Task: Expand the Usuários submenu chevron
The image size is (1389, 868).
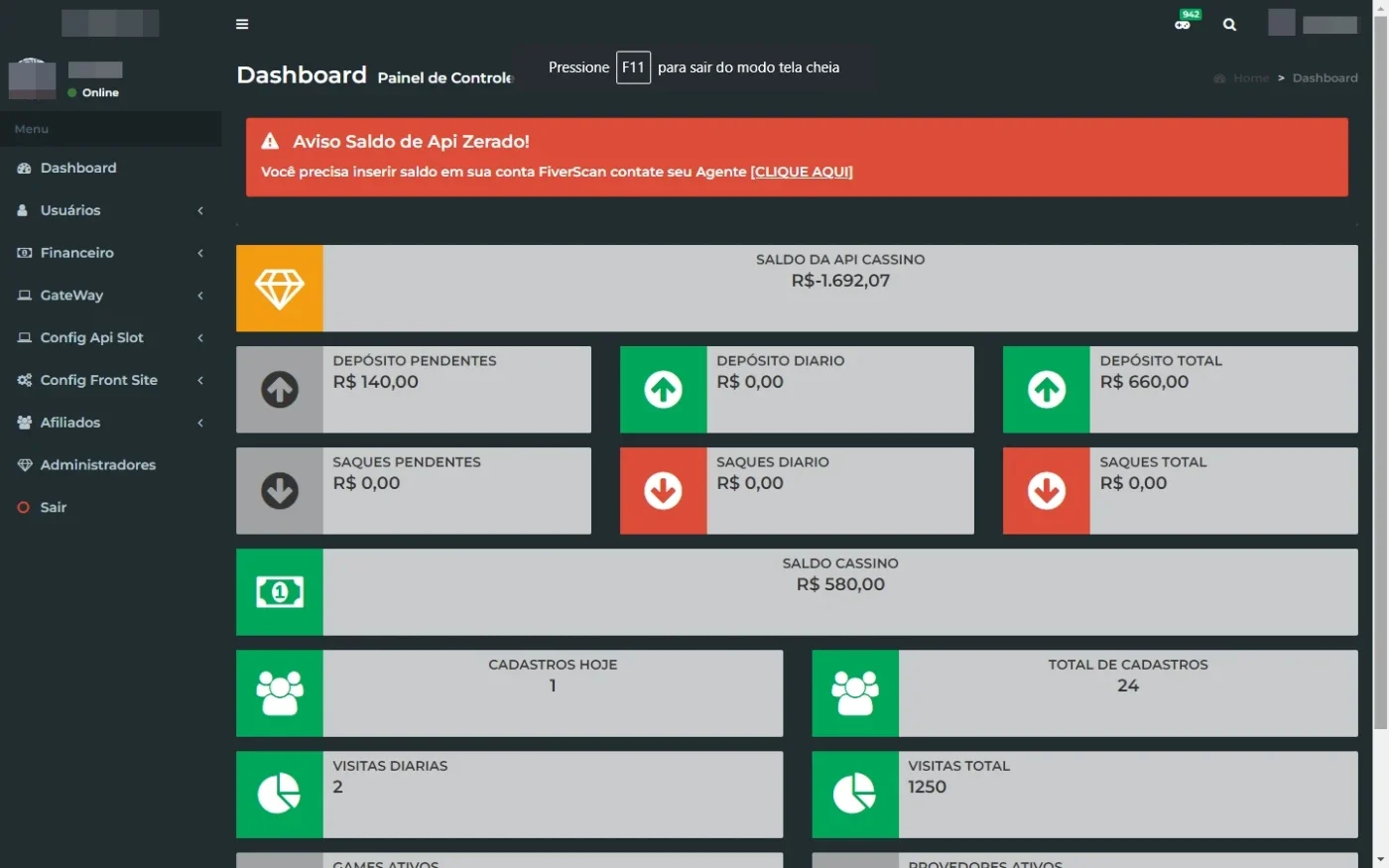Action: pos(200,210)
